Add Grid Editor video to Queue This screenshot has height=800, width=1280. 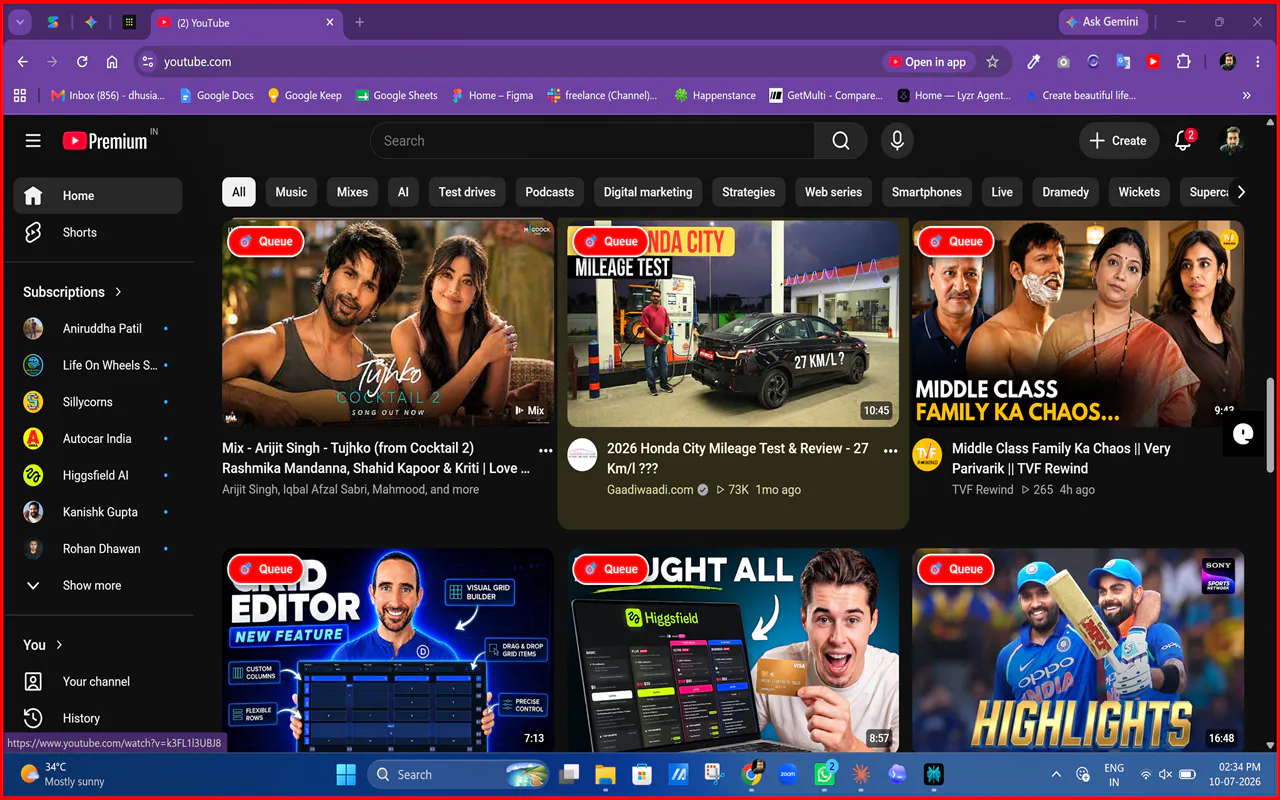pyautogui.click(x=266, y=569)
